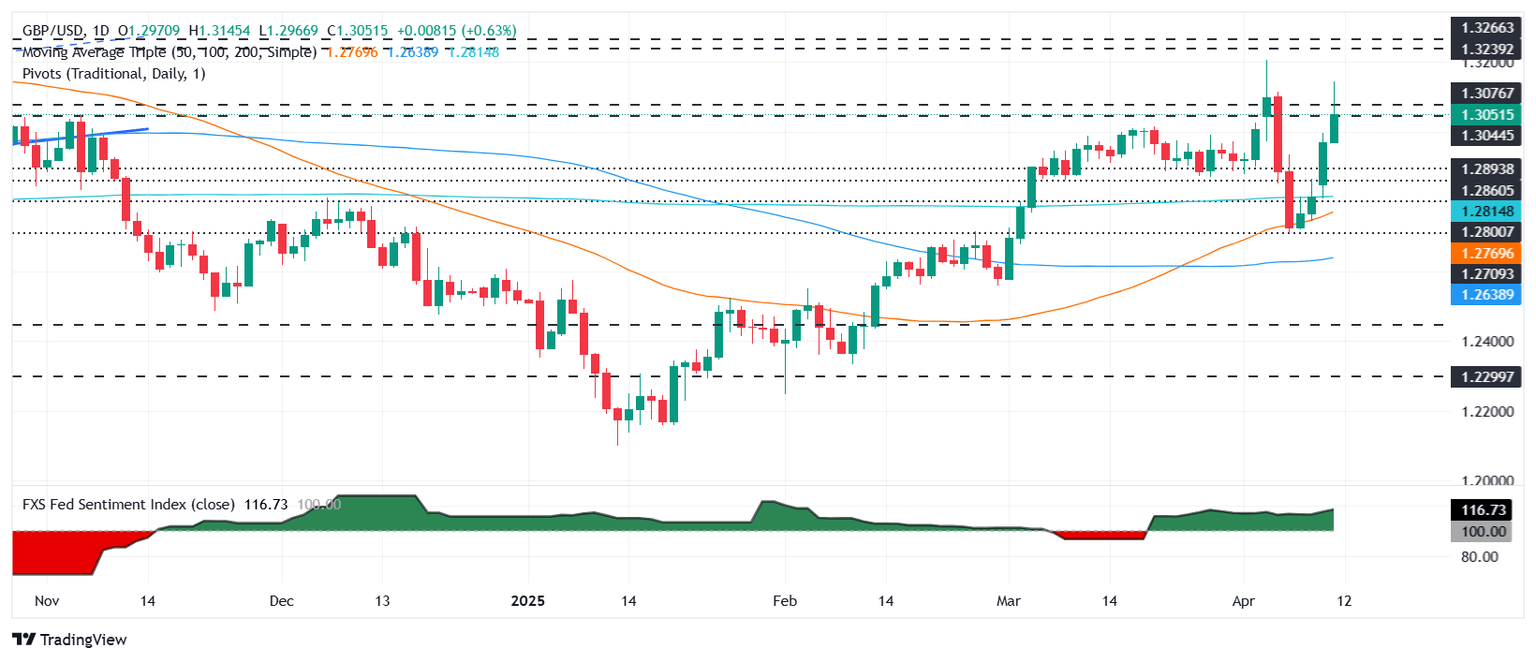
Task: Click the GBP/USD symbol title
Action: point(54,32)
